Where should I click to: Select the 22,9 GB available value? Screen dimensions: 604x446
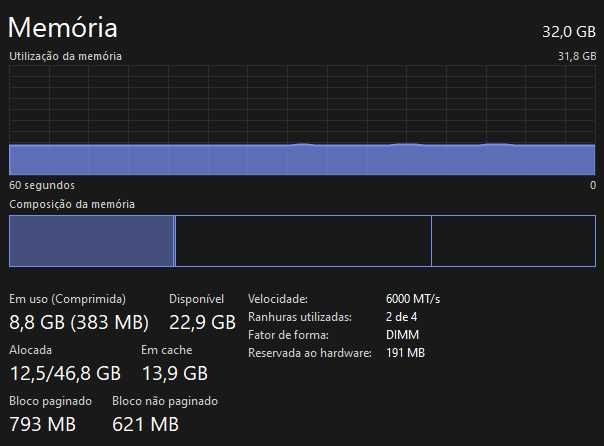[x=202, y=322]
